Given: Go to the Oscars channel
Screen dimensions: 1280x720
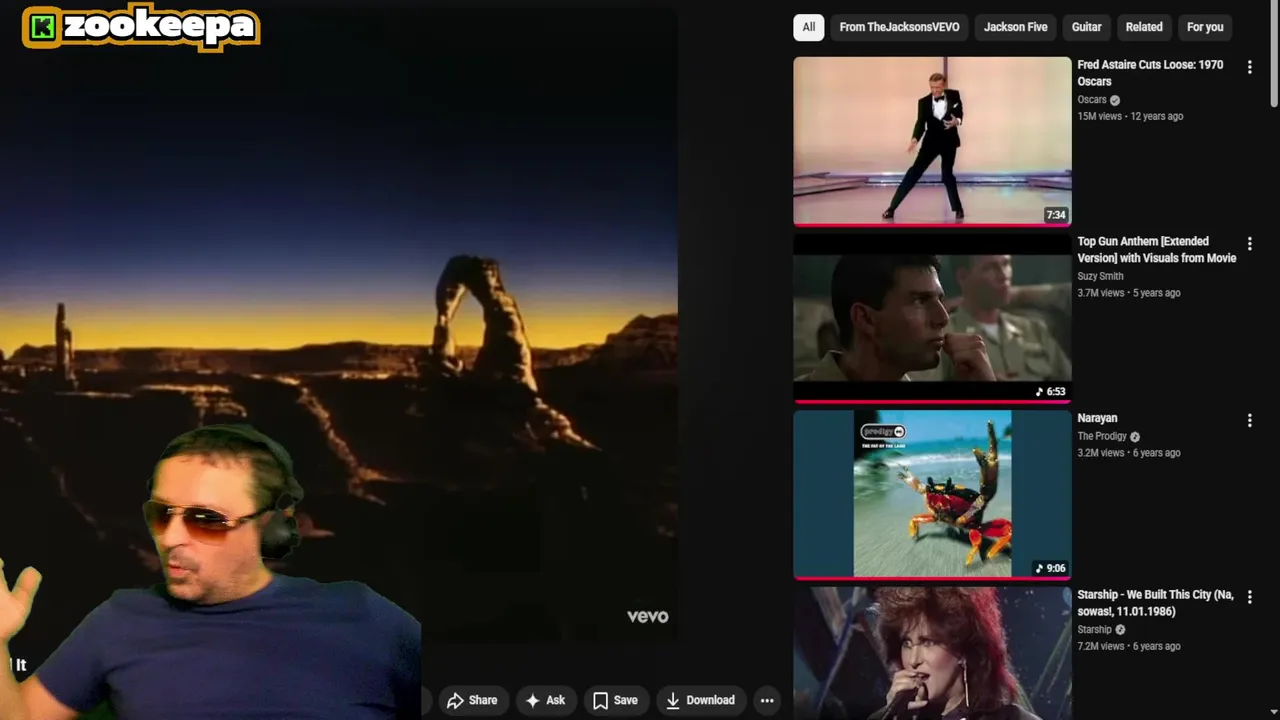Looking at the screenshot, I should (x=1092, y=100).
